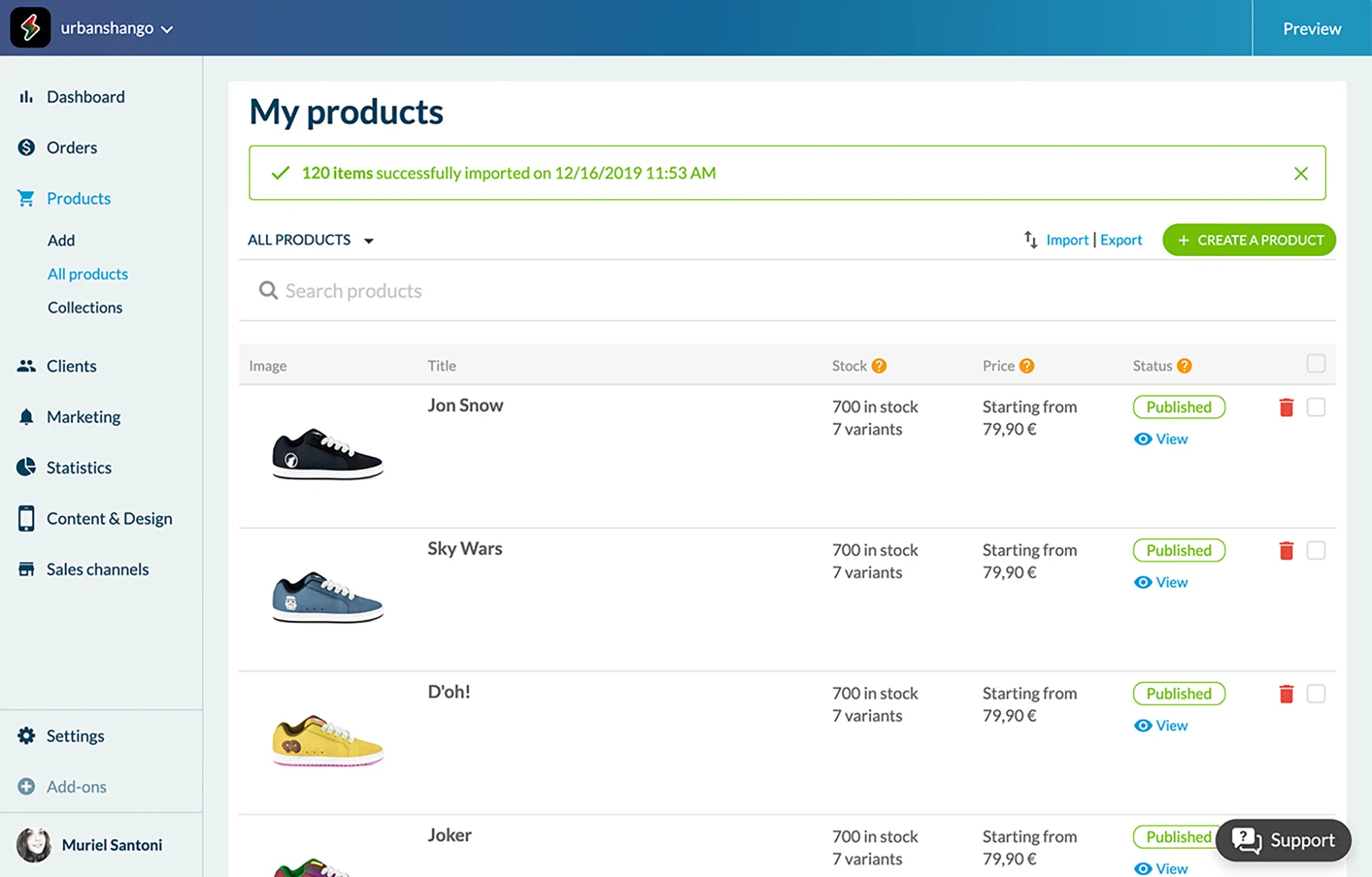Click trash icon for Sky Wars product
Image resolution: width=1372 pixels, height=877 pixels.
pos(1286,551)
